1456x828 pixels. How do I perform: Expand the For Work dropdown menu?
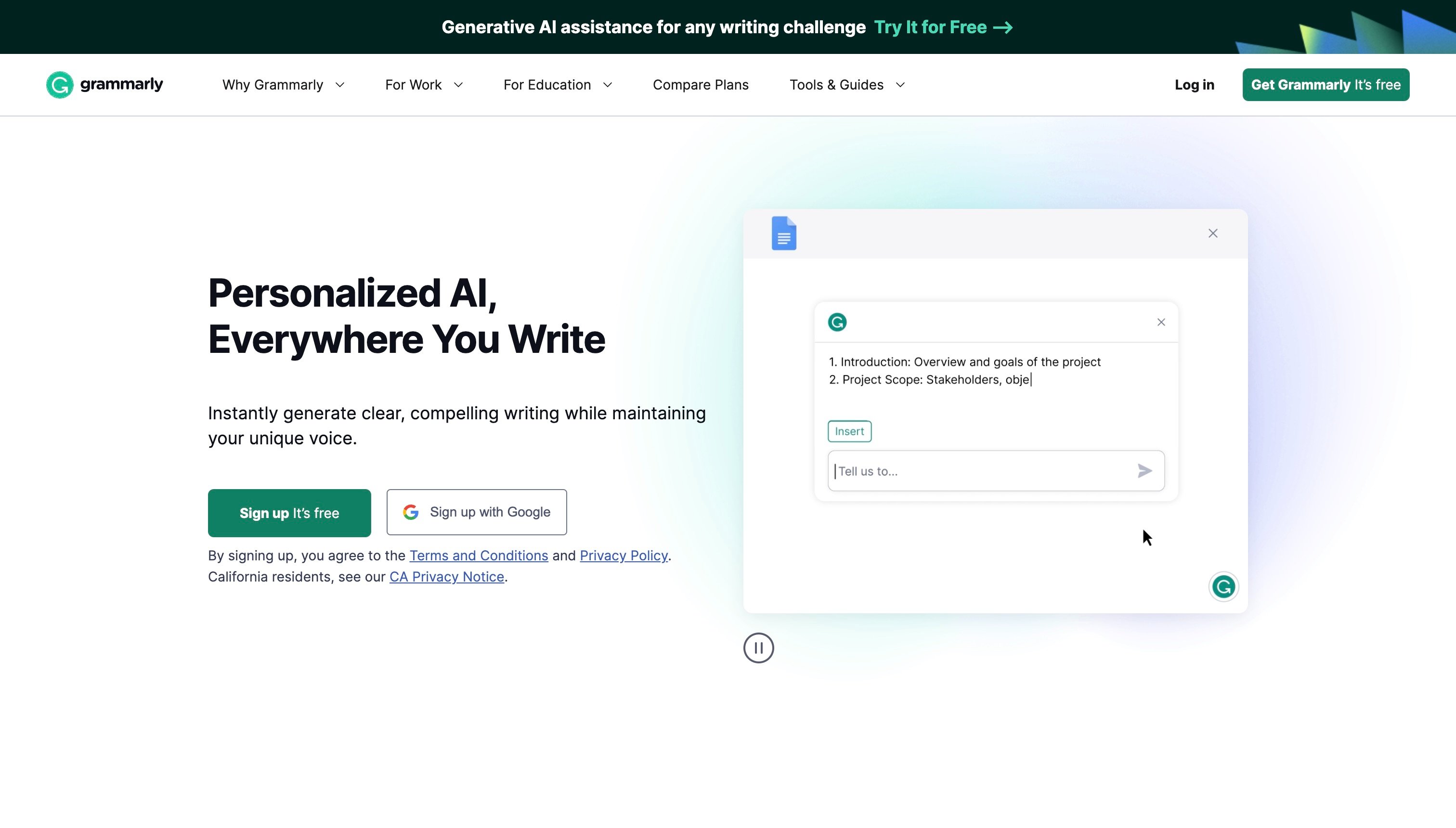[x=424, y=84]
